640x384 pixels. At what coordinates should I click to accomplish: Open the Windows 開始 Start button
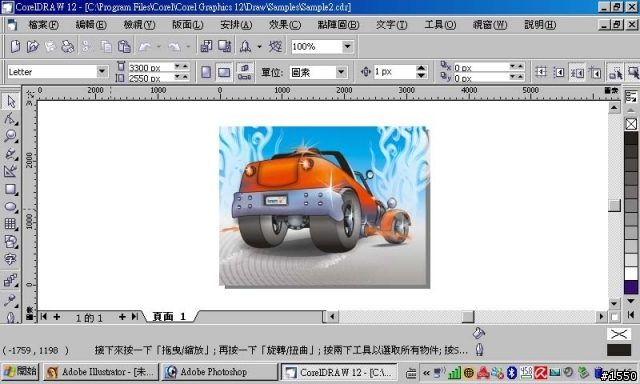(x=20, y=372)
